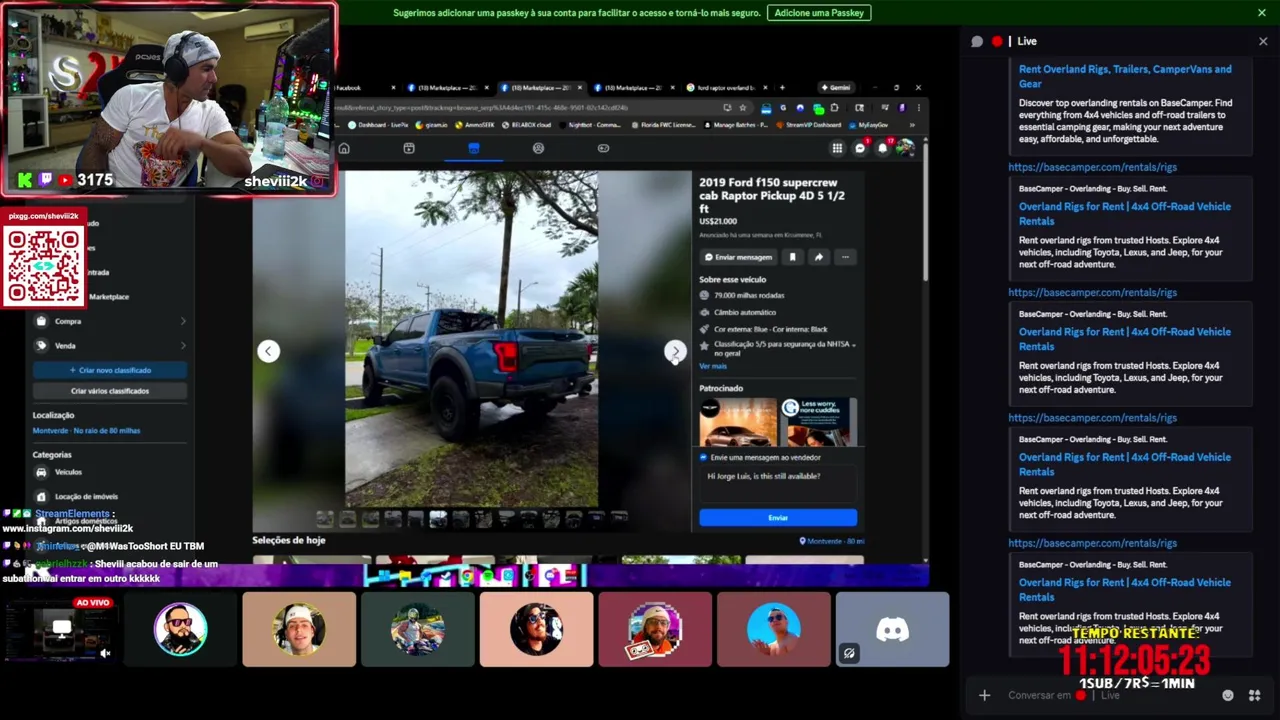The height and width of the screenshot is (720, 1280).
Task: Toggle the hidden-video icon on Discord tile
Action: pos(849,654)
